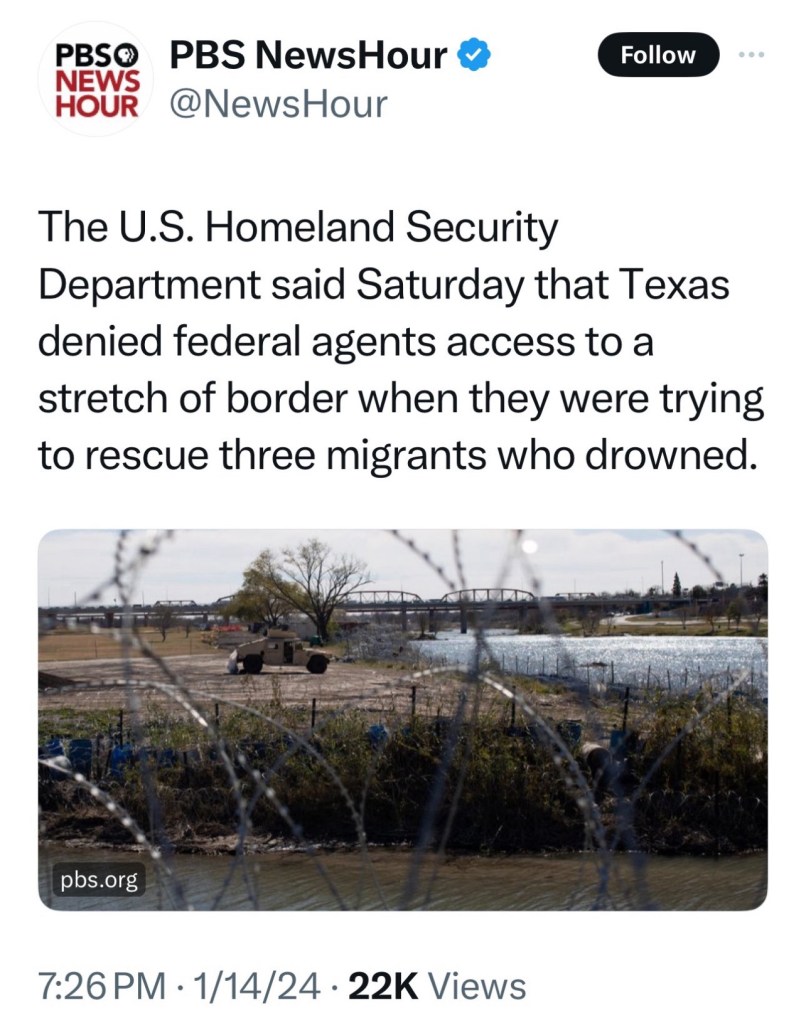The image size is (806, 1023).
Task: Follow the PBS NewsHour account
Action: (x=658, y=55)
